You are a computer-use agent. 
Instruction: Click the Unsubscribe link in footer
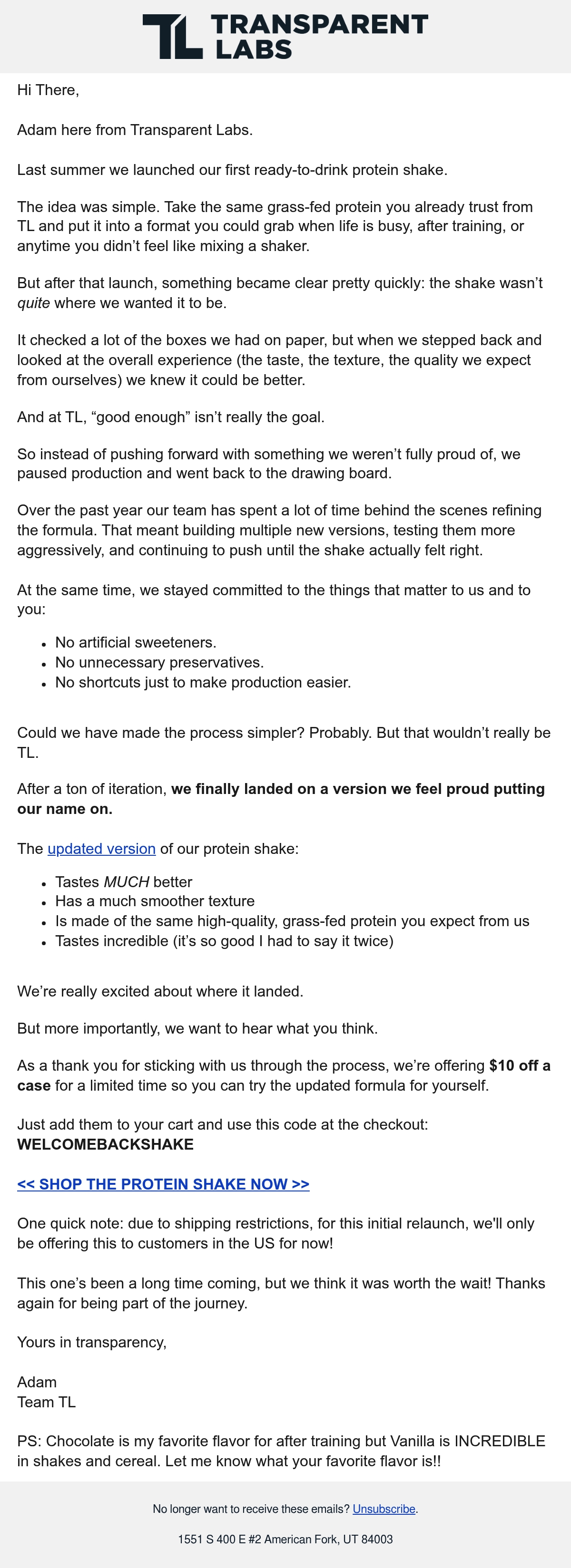click(x=384, y=1509)
